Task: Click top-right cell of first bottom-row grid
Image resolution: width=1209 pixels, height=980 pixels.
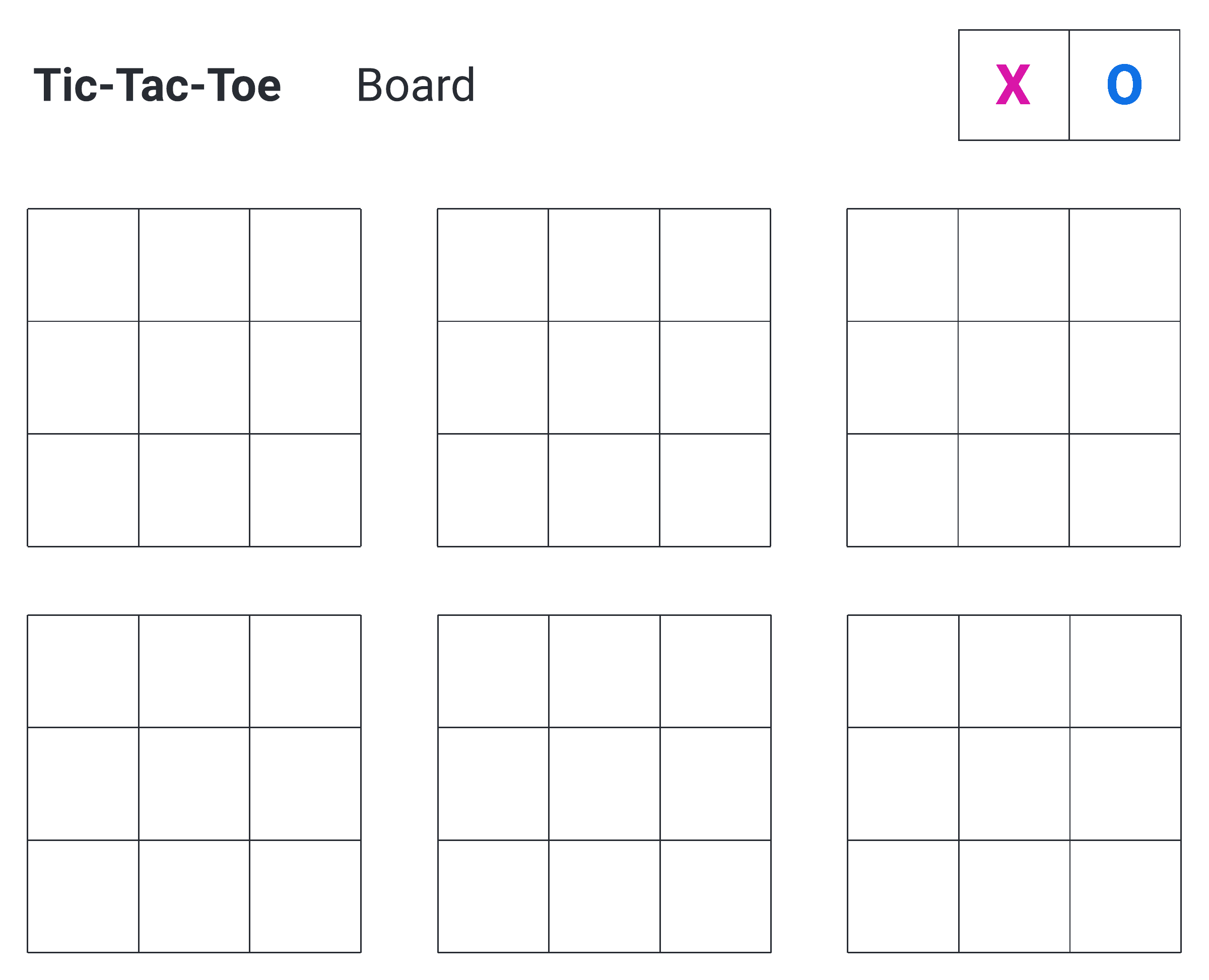Action: point(305,671)
